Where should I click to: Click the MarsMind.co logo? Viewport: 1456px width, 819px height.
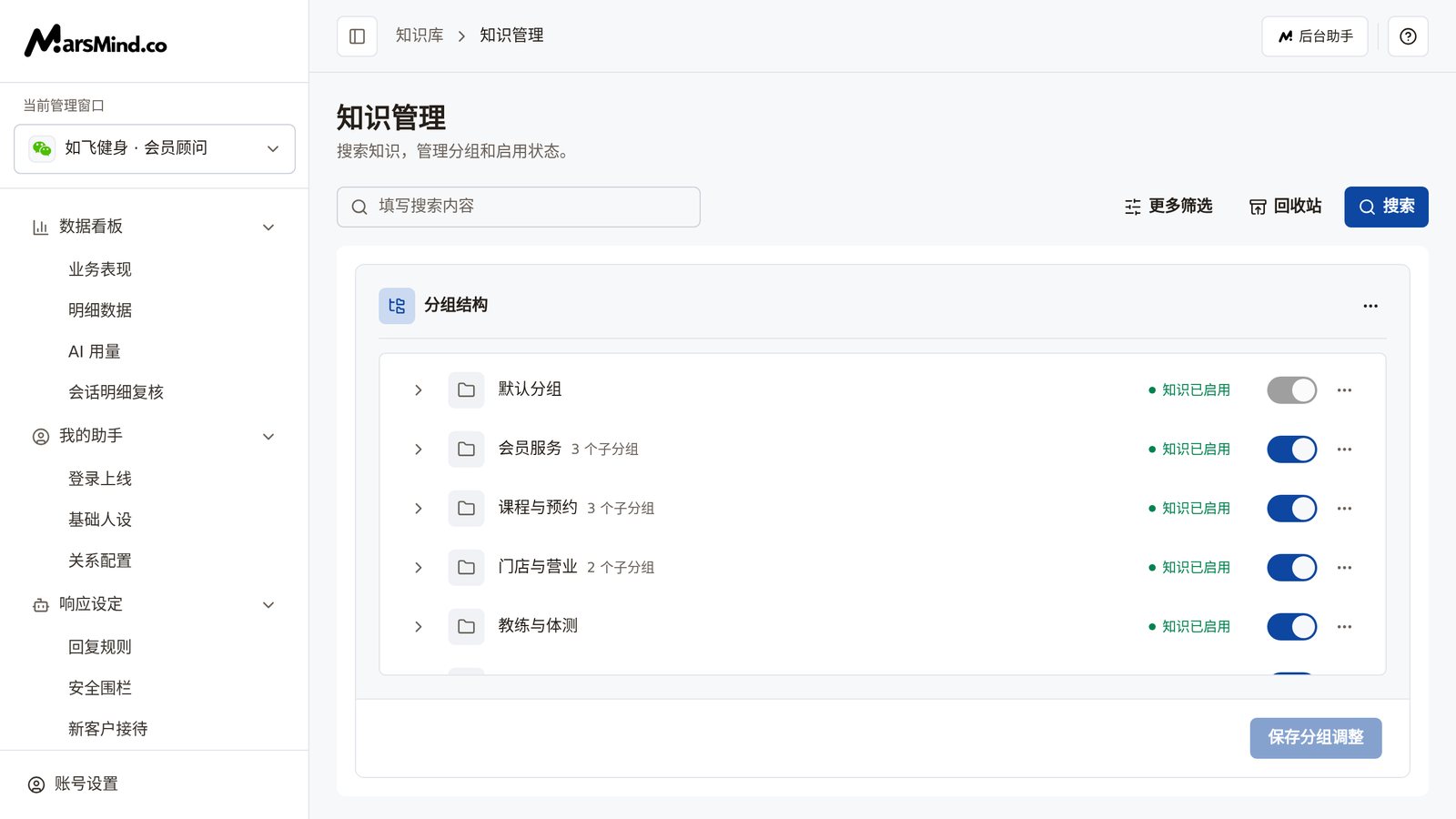(96, 41)
